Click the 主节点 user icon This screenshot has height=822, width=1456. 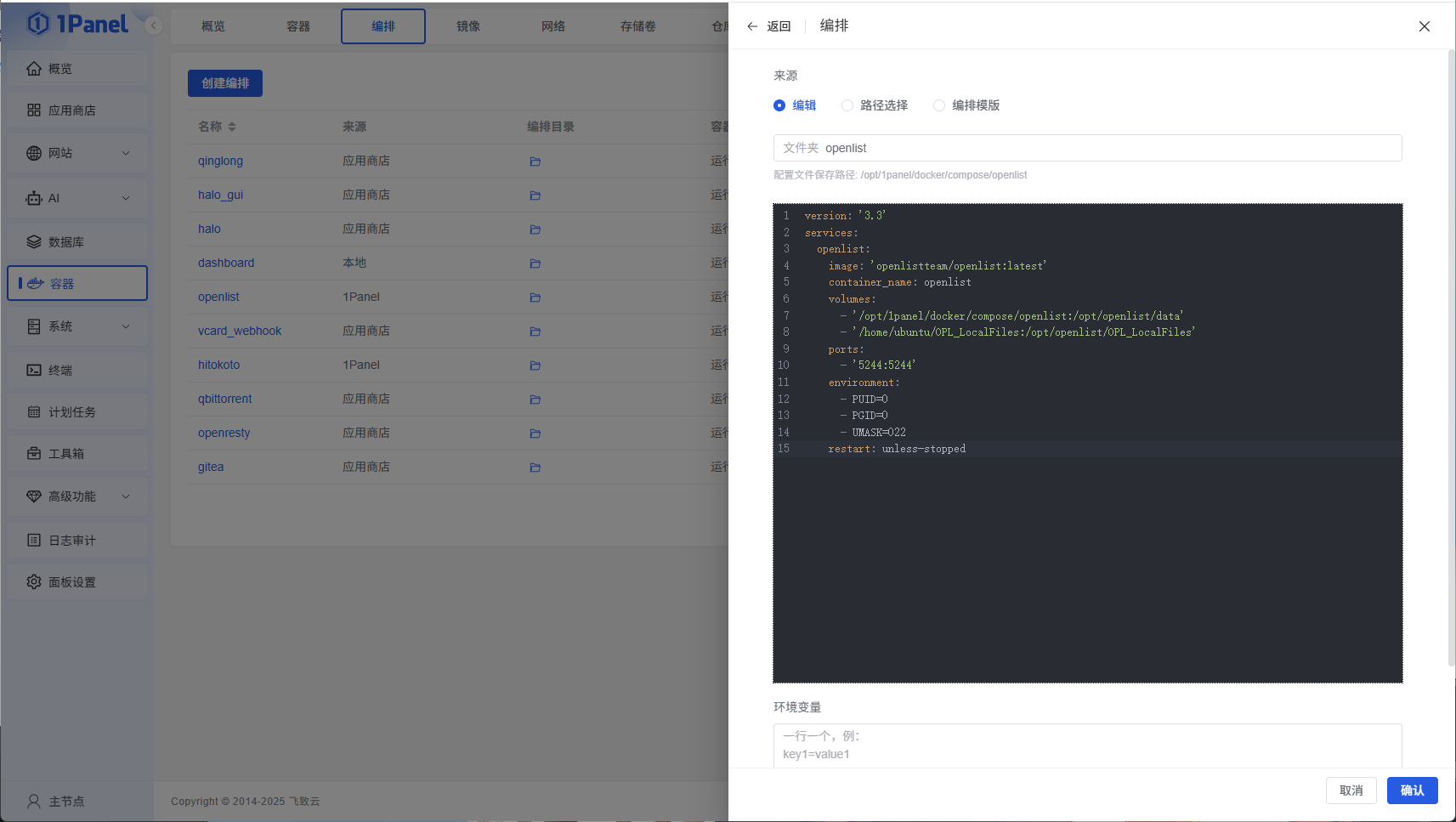[x=34, y=802]
